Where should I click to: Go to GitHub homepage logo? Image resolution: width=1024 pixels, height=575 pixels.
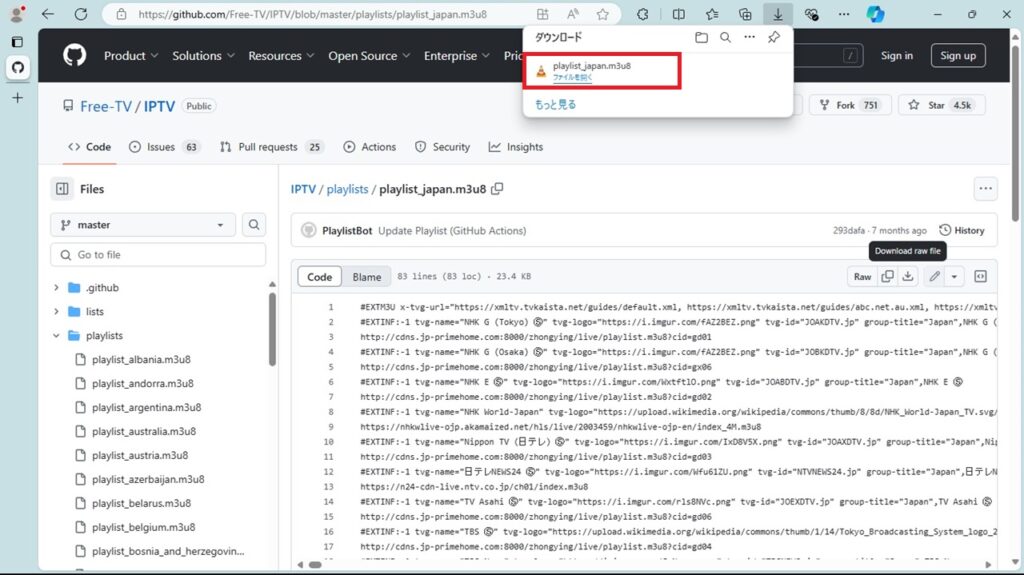click(74, 56)
